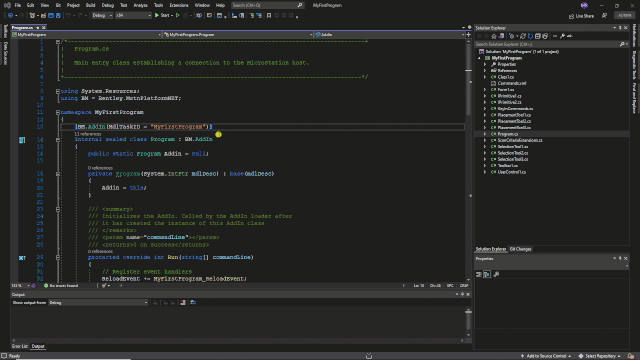Collapse the MyFirstProgram project node

pyautogui.click(x=480, y=58)
